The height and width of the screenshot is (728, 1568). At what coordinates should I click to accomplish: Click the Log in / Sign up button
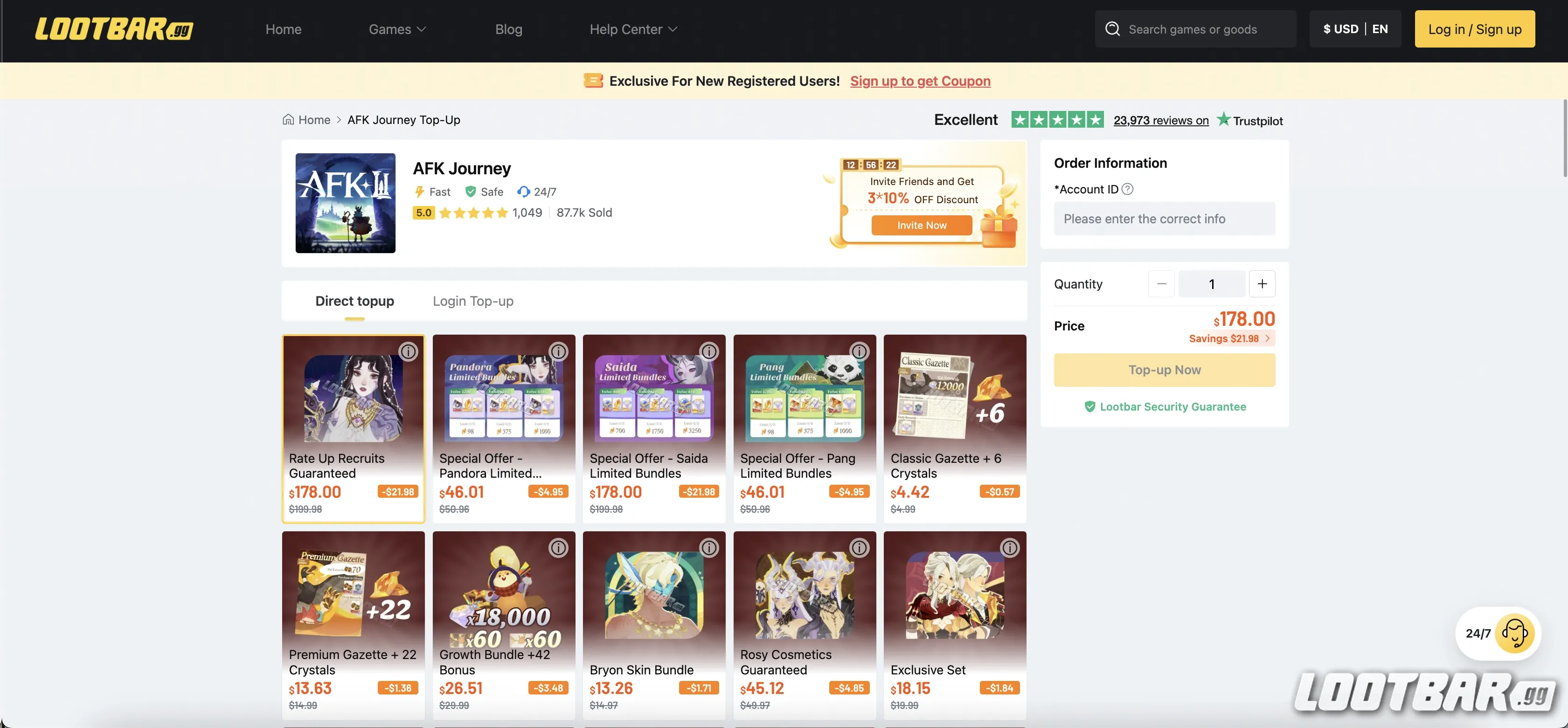click(1474, 29)
